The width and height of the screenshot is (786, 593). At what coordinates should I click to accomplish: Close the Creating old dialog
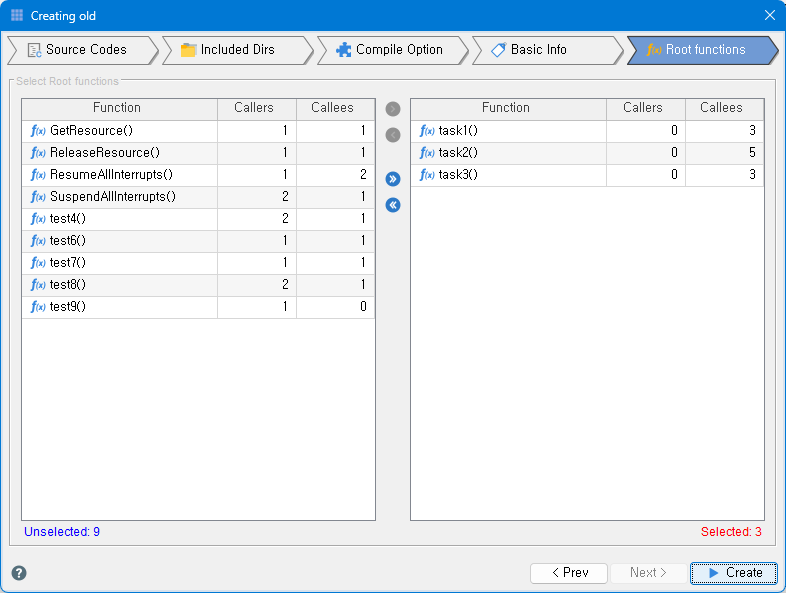(770, 16)
